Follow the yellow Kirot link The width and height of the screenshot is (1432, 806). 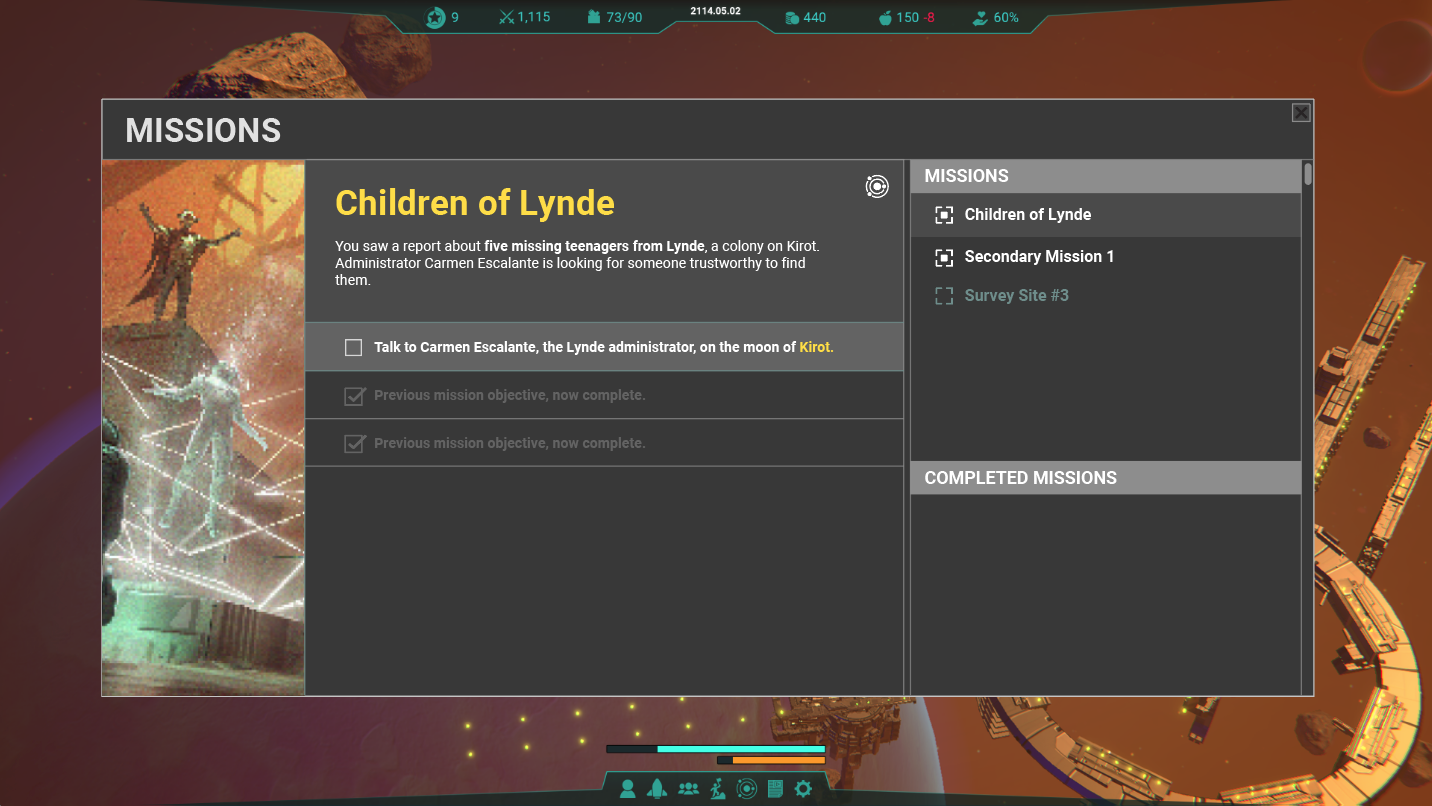click(816, 347)
